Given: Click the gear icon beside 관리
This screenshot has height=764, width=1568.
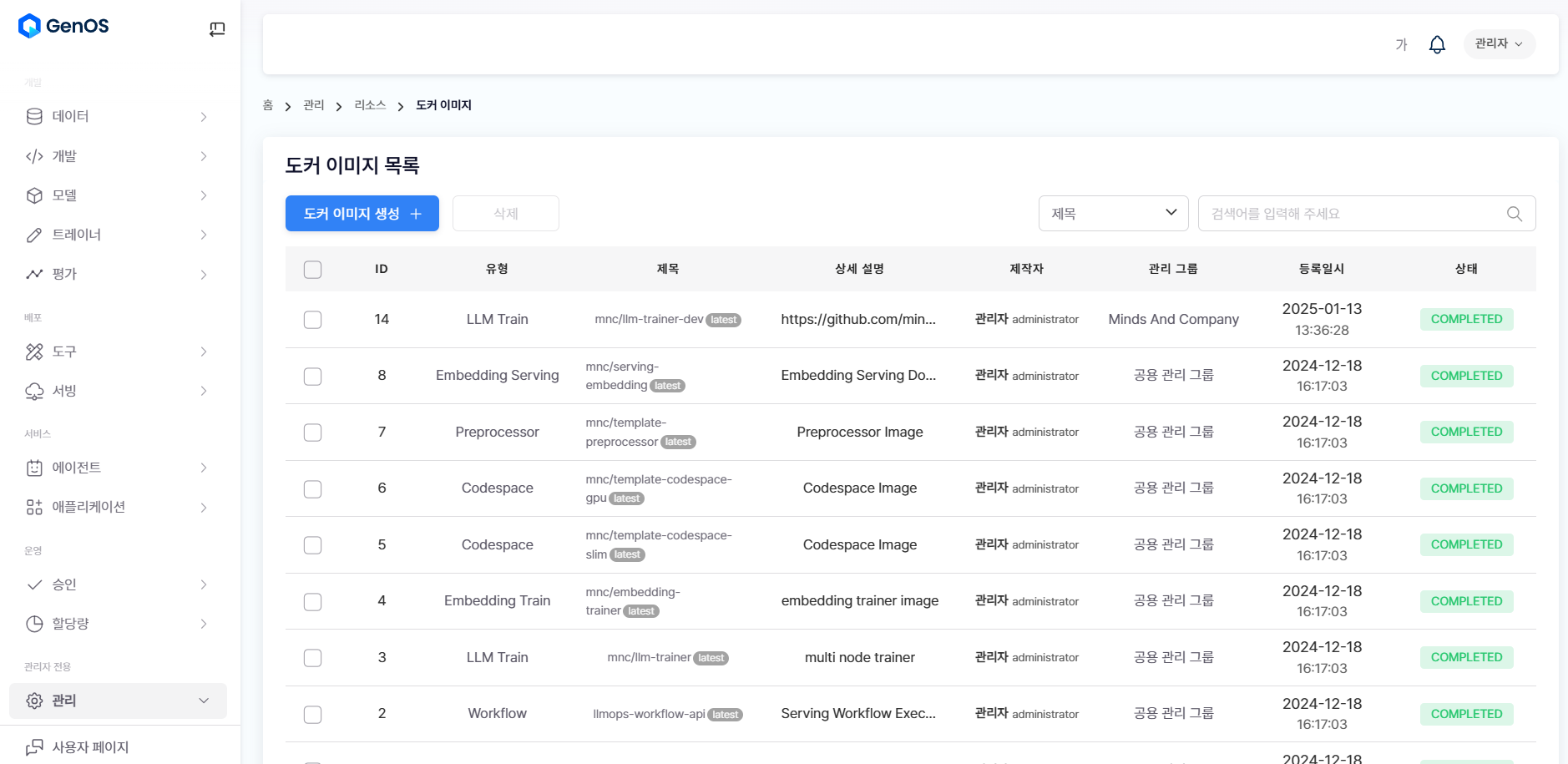Looking at the screenshot, I should pos(34,701).
